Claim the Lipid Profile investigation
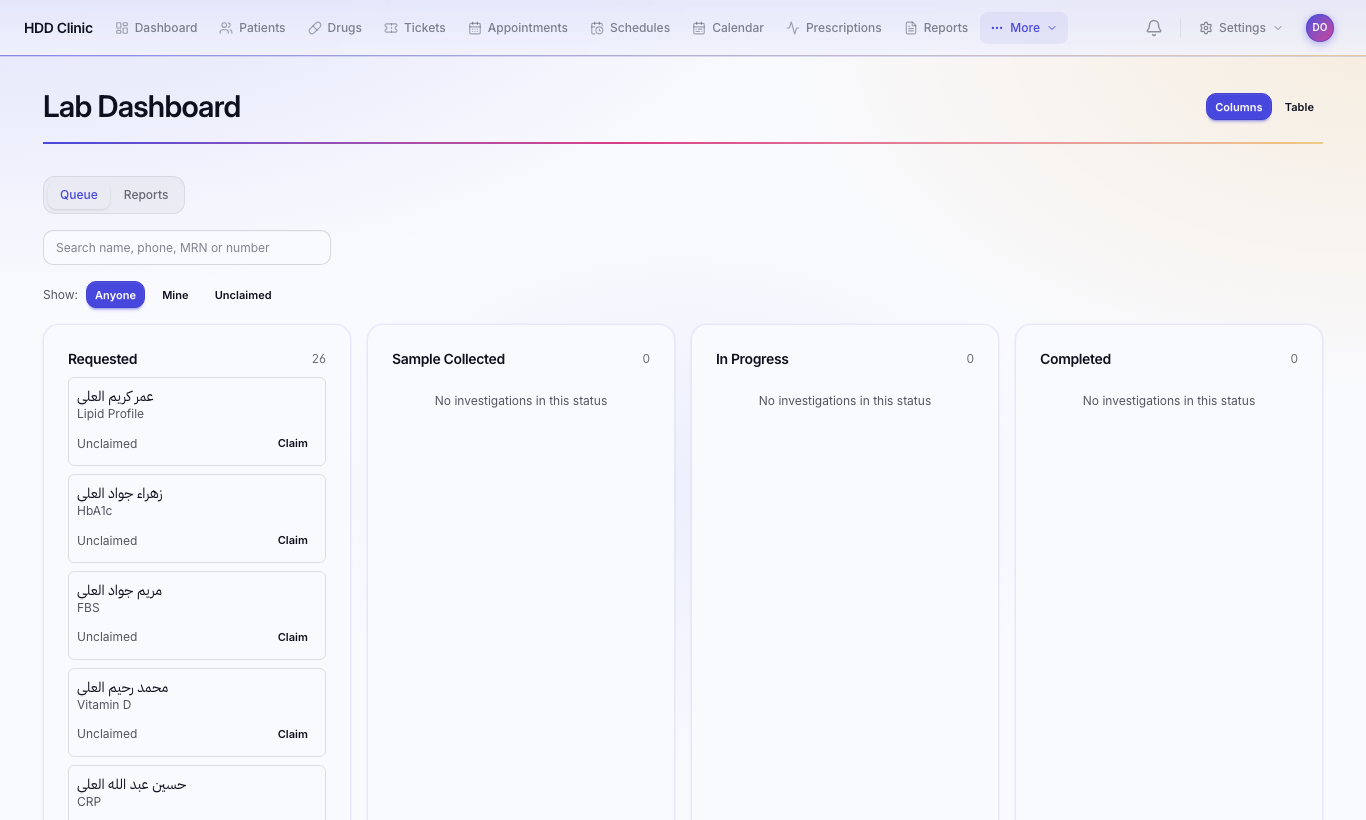The width and height of the screenshot is (1366, 820). pos(293,443)
